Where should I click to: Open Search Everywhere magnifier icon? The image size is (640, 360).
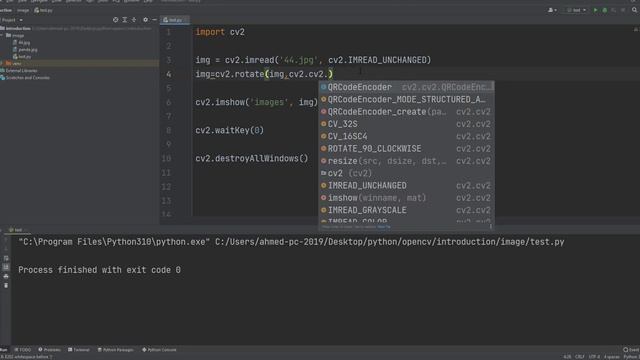(634, 10)
